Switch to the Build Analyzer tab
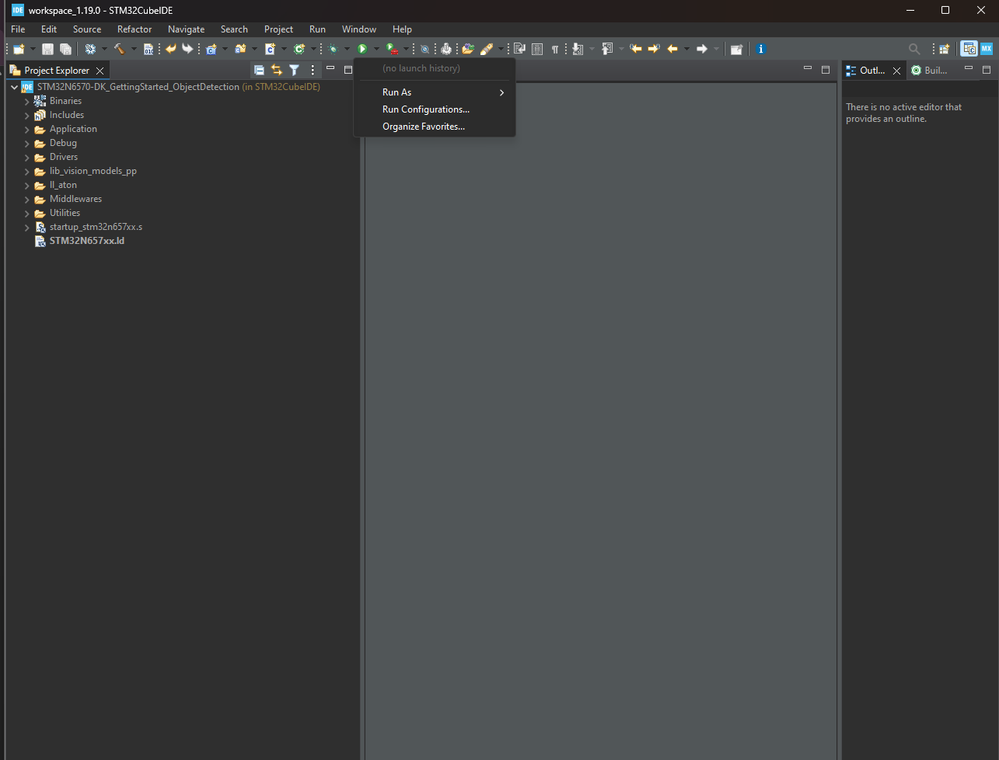This screenshot has width=999, height=760. click(x=929, y=70)
